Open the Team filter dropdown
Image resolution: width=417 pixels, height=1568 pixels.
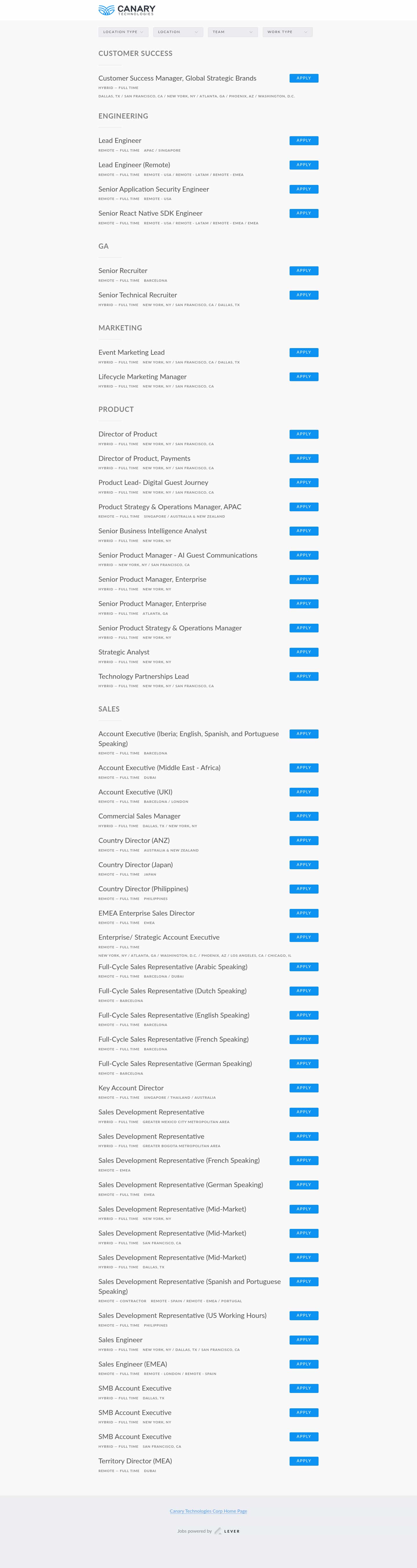pos(233,32)
